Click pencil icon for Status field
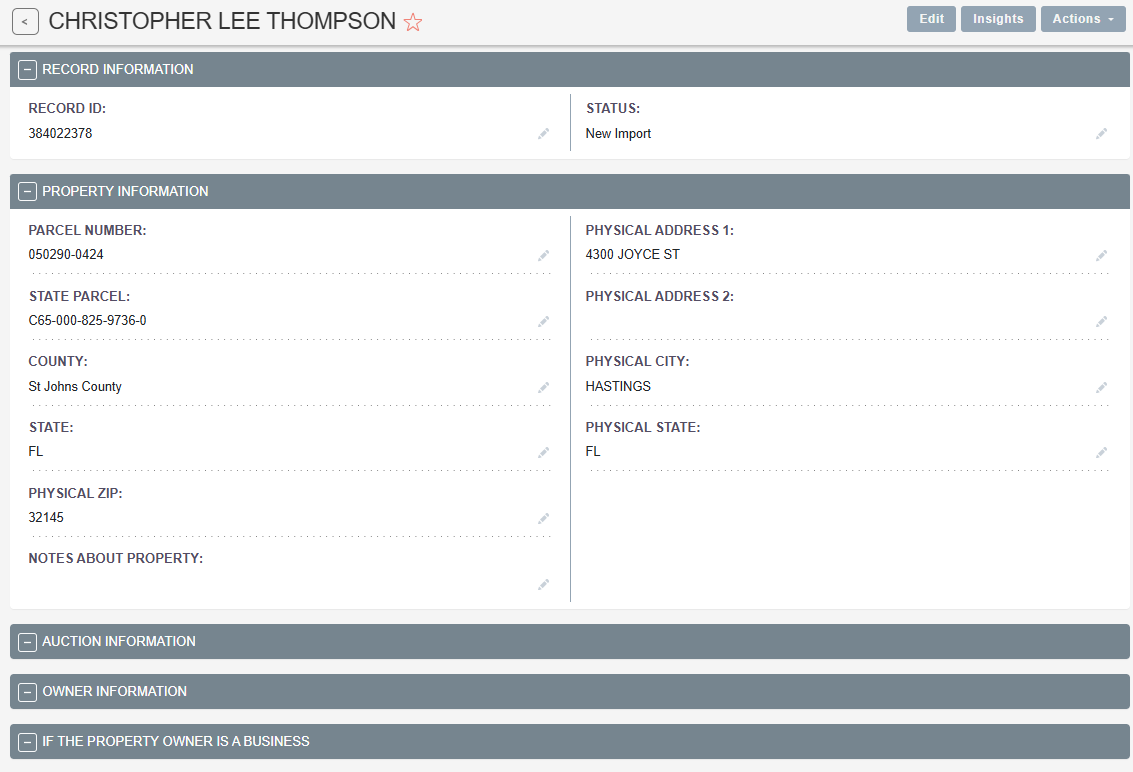The width and height of the screenshot is (1133, 772). tap(1101, 134)
